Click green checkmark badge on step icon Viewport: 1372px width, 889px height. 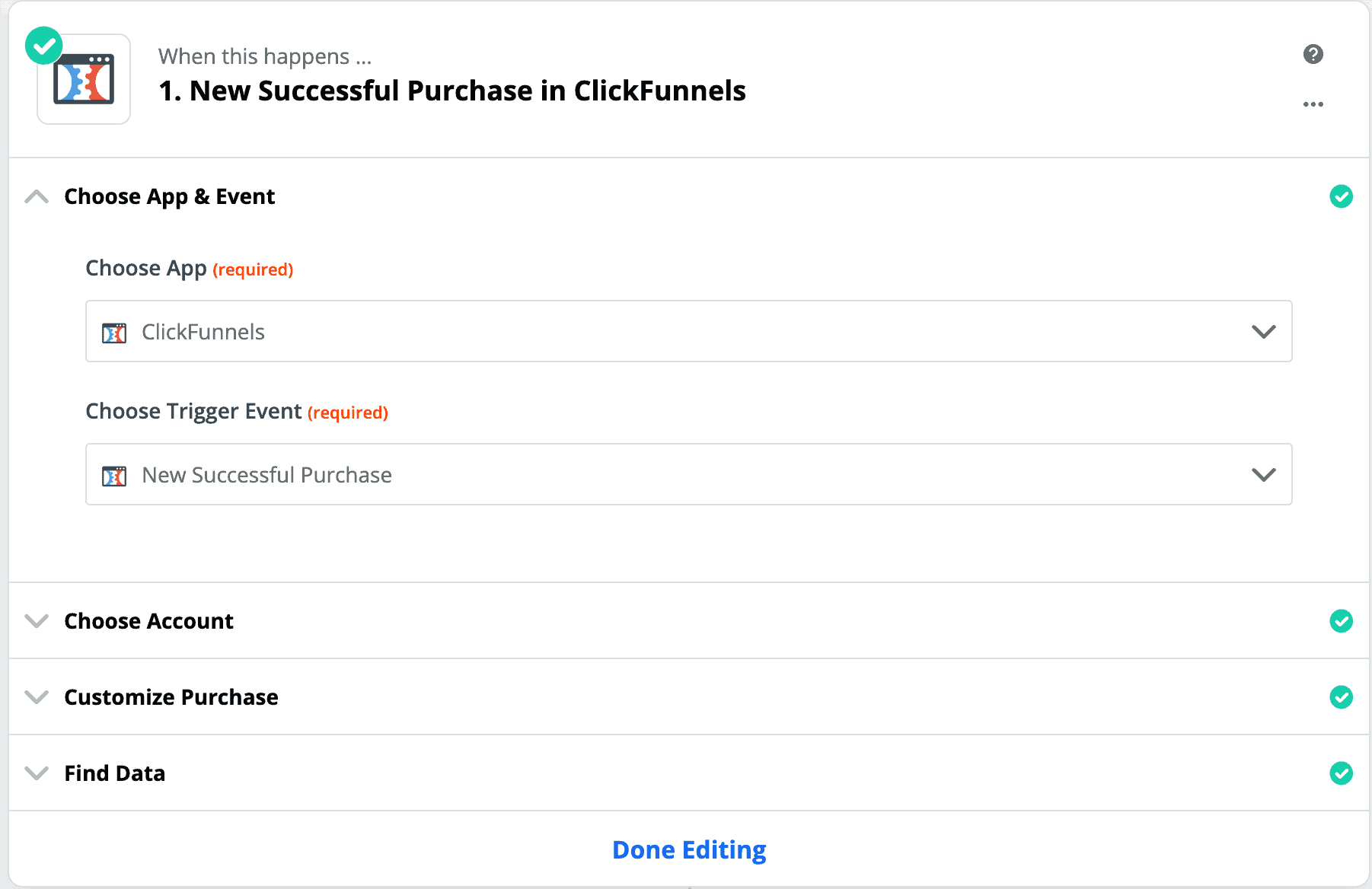point(44,46)
